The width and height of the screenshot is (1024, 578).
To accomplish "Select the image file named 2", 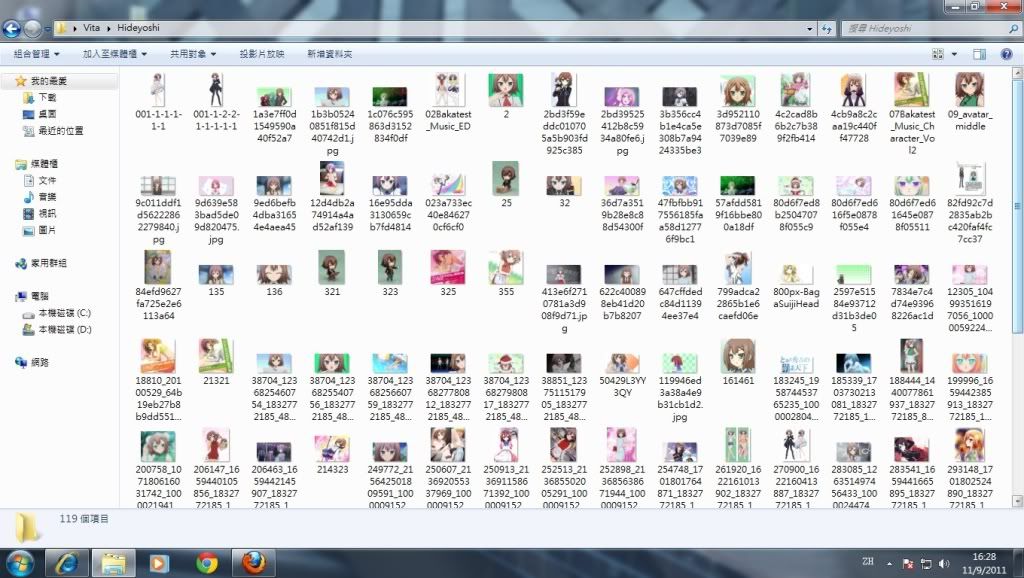I will click(505, 95).
